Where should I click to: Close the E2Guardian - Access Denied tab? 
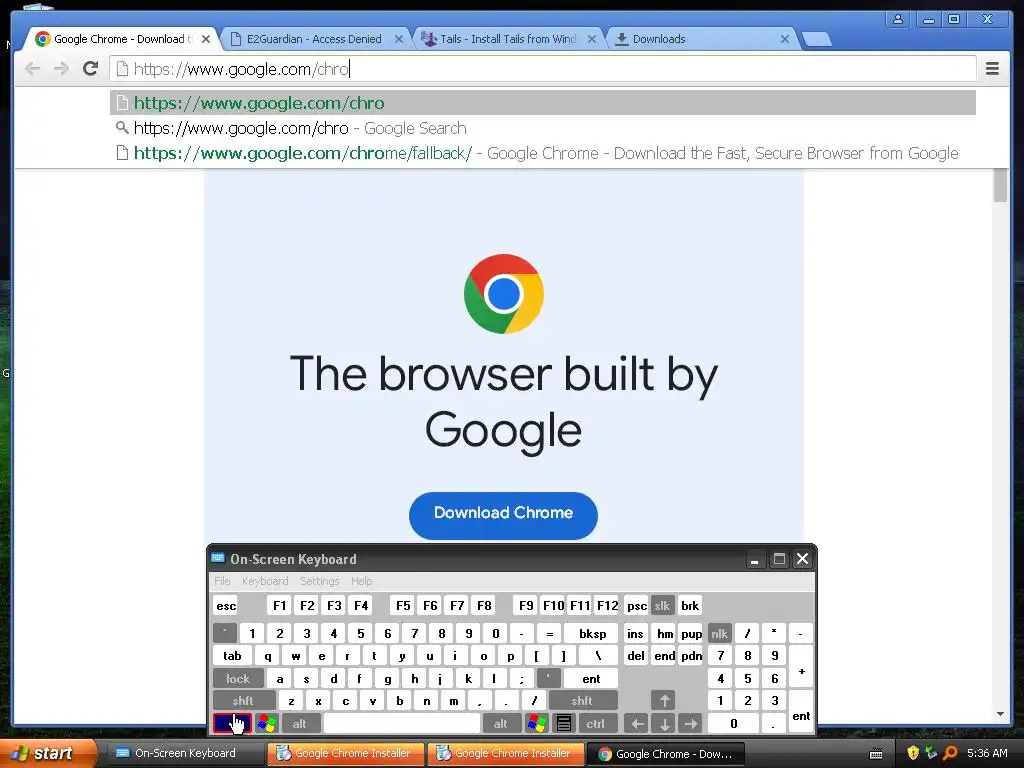coord(398,39)
